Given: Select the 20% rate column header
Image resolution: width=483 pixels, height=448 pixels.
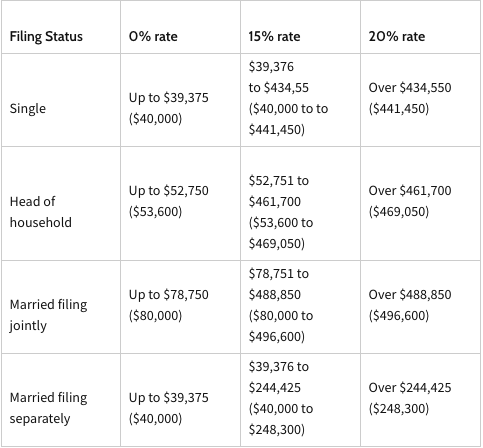Looking at the screenshot, I should 420,27.
